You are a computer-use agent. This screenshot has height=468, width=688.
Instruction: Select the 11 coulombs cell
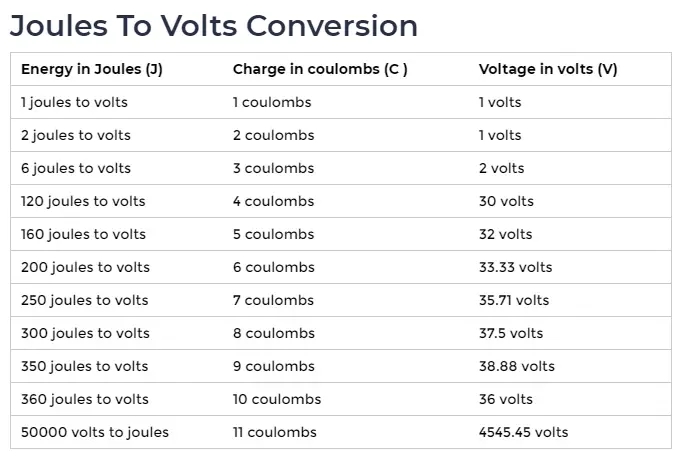coord(275,432)
